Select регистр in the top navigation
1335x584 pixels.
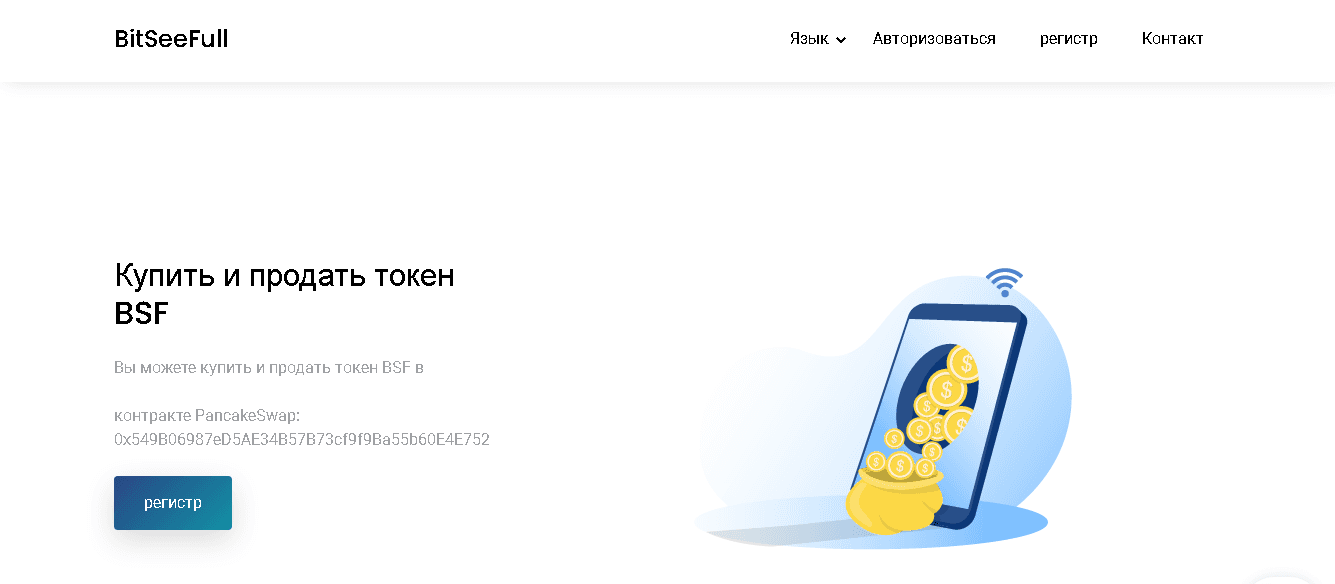click(x=1069, y=39)
